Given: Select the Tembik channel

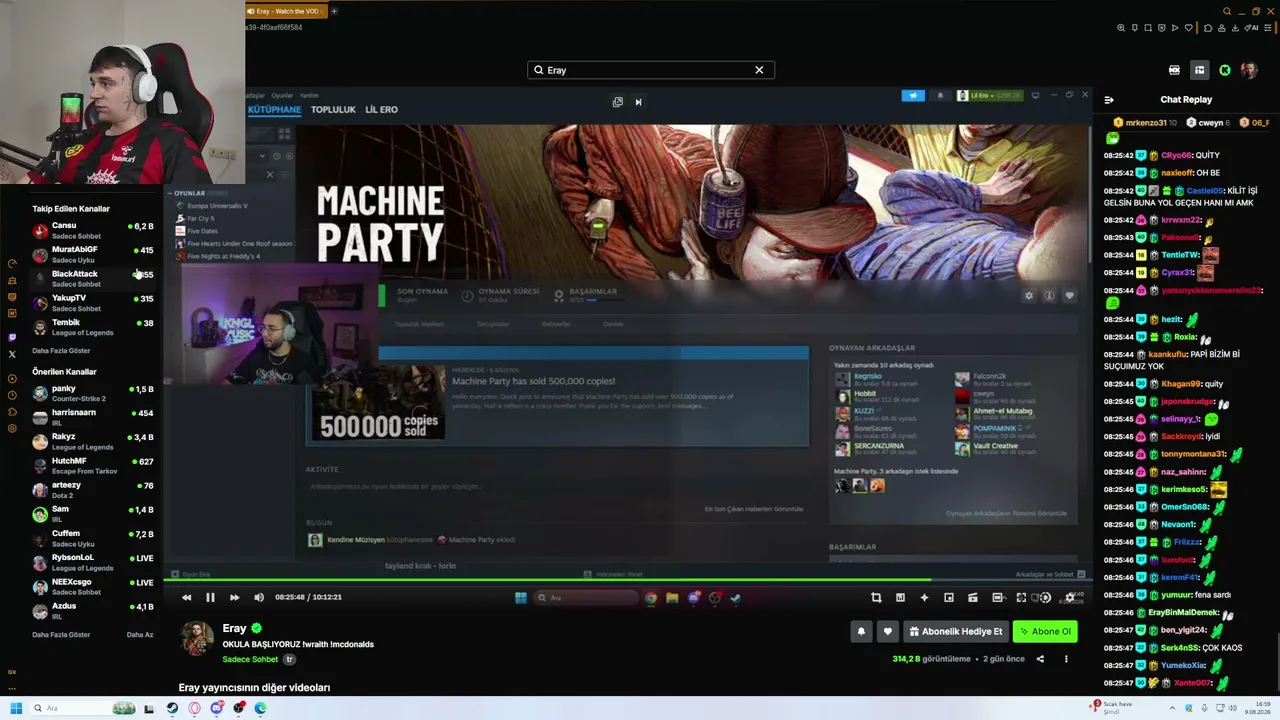Looking at the screenshot, I should (x=93, y=327).
